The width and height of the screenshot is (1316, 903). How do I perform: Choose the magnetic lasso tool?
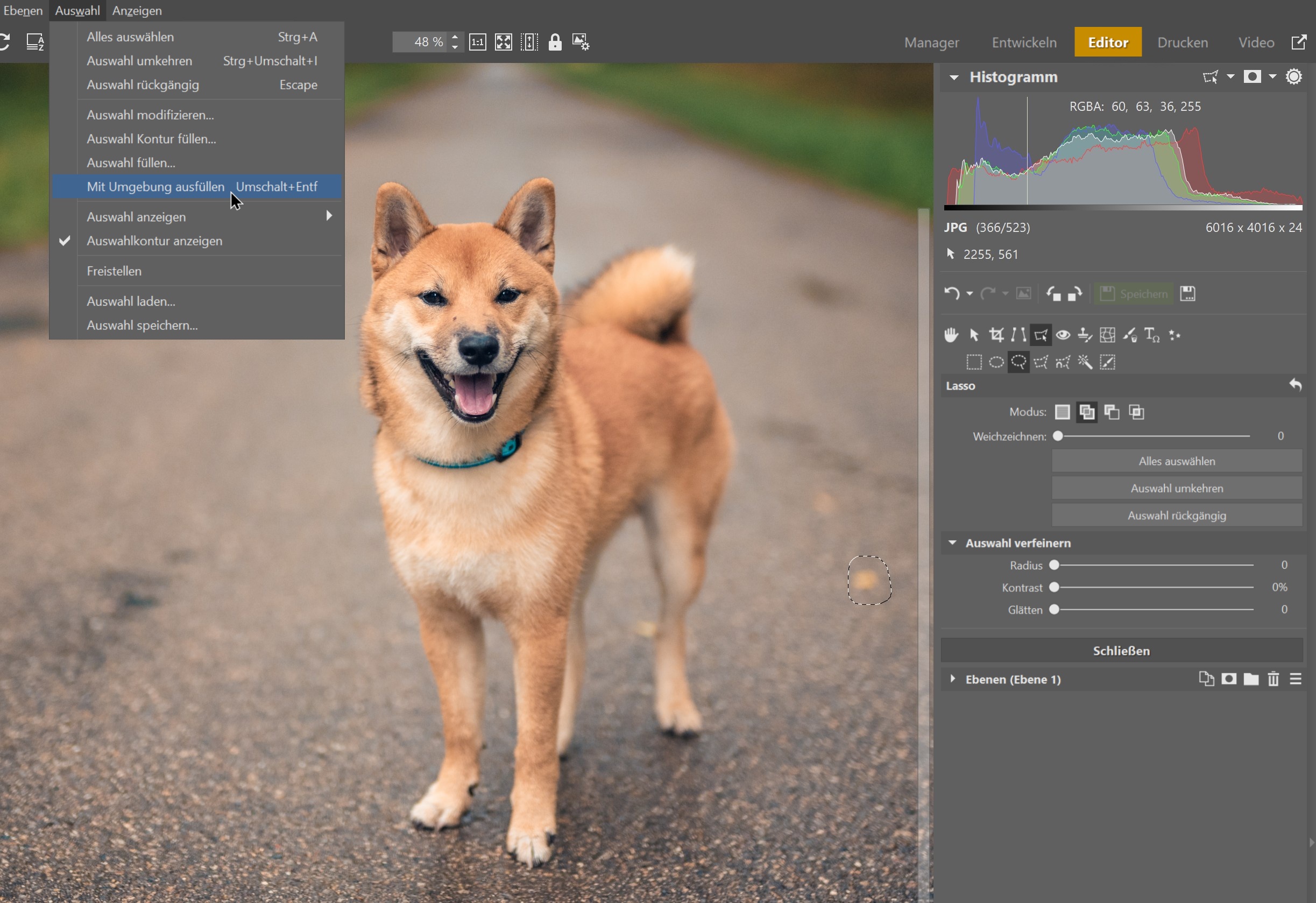[x=1063, y=362]
